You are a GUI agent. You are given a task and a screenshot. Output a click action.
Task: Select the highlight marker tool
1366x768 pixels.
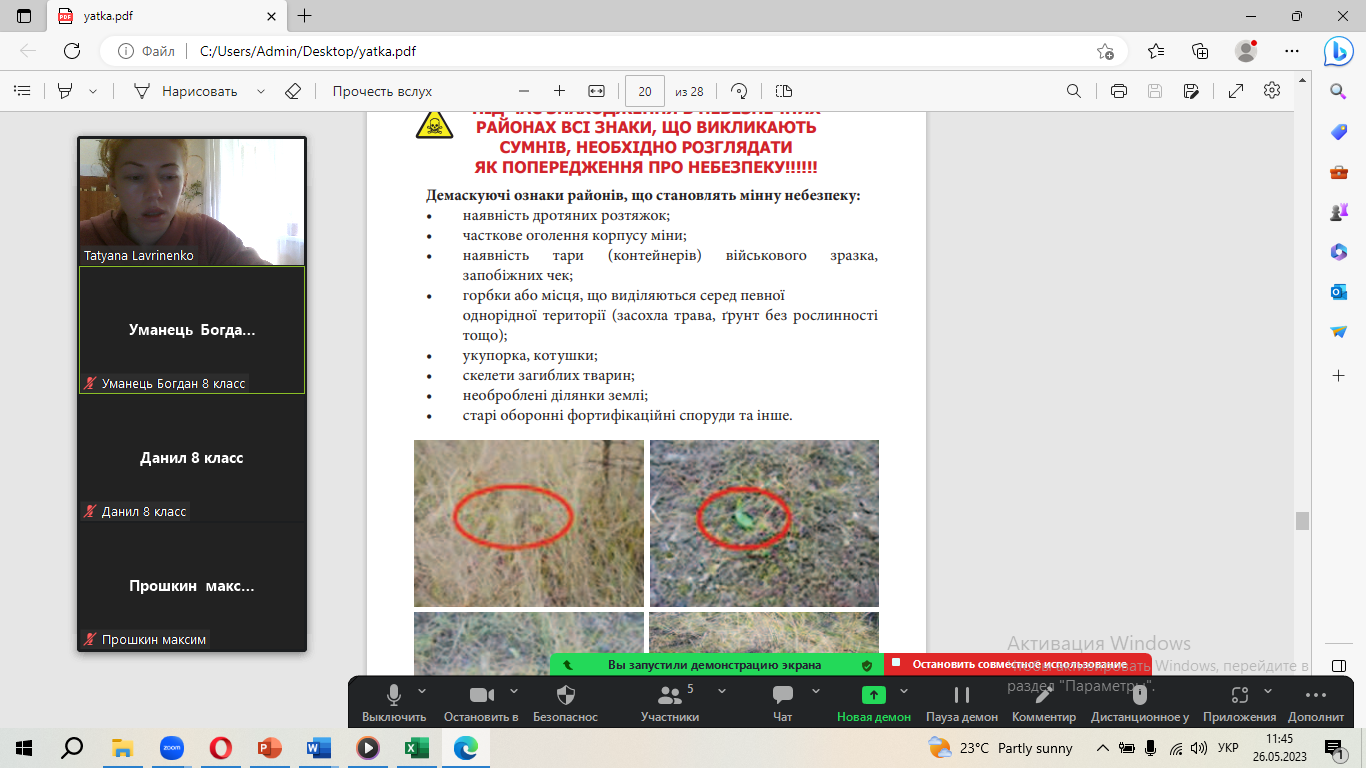(x=65, y=91)
